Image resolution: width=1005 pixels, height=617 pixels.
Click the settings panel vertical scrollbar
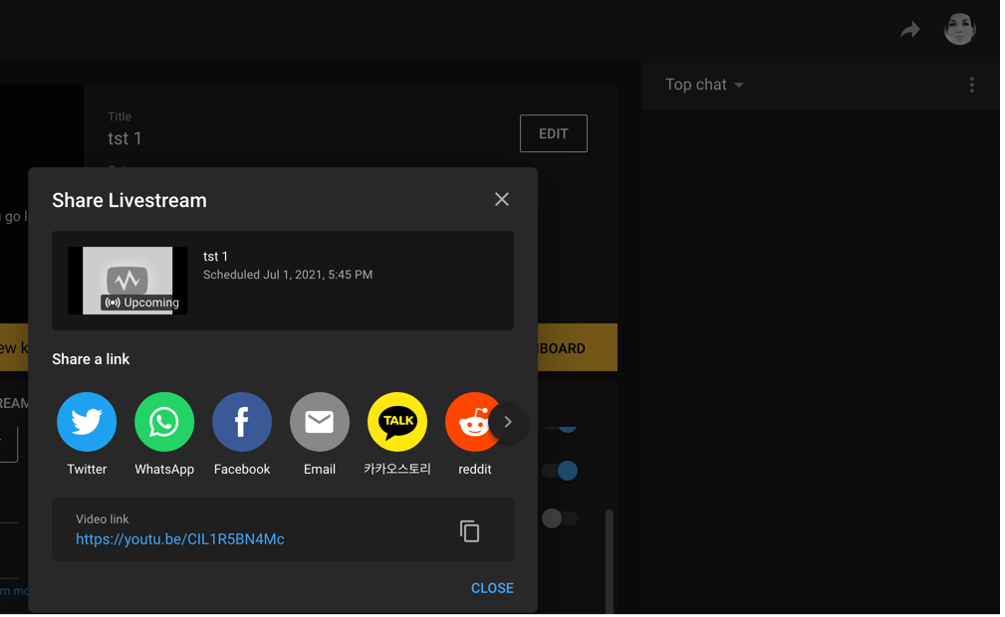point(609,560)
